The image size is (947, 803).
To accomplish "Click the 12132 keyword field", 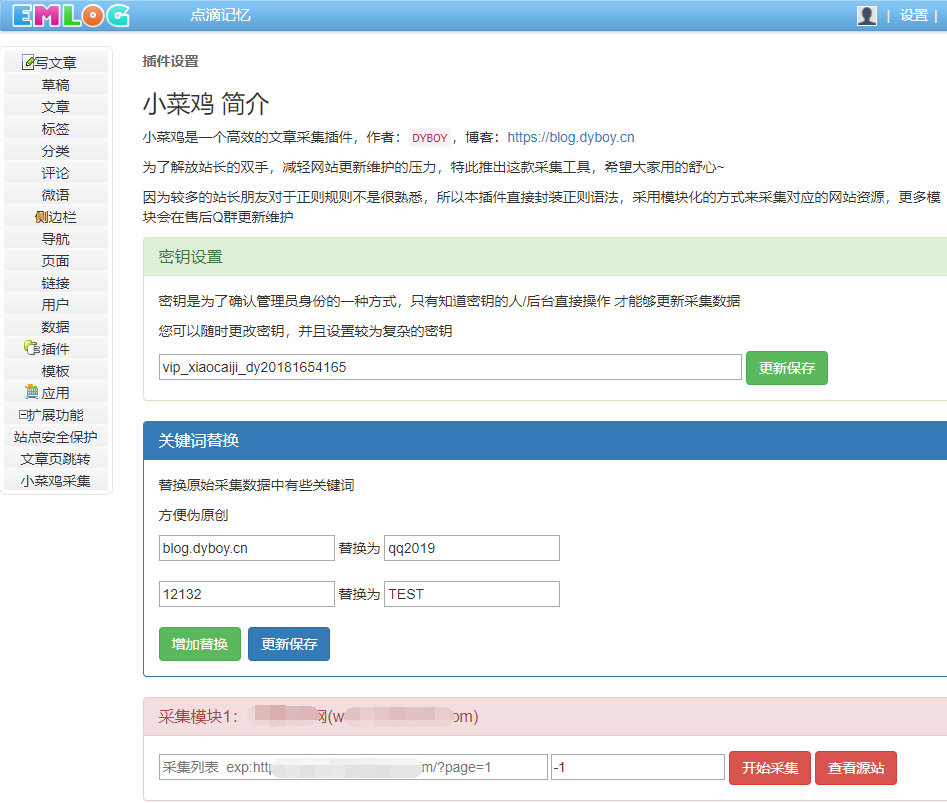I will pyautogui.click(x=246, y=594).
